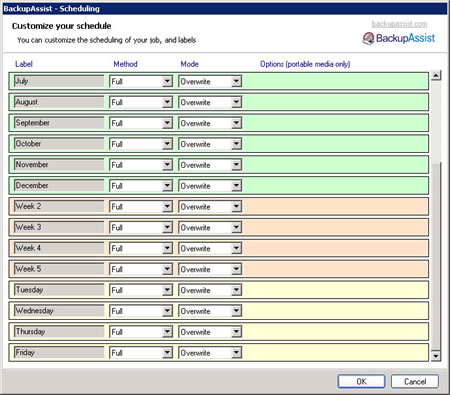
Task: Open the Mode dropdown for December
Action: tap(210, 186)
